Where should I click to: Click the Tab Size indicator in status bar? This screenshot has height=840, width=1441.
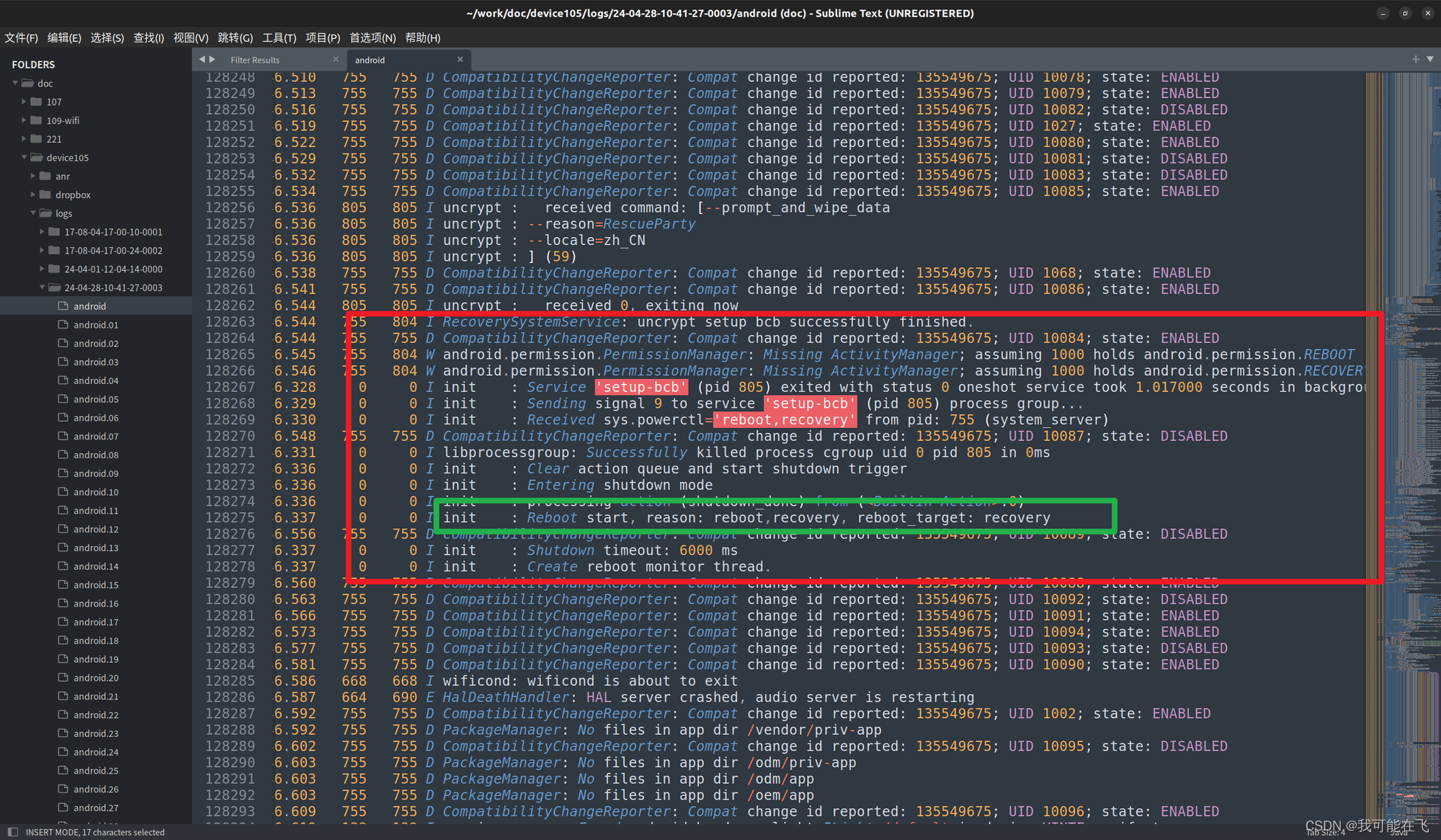(x=1326, y=832)
